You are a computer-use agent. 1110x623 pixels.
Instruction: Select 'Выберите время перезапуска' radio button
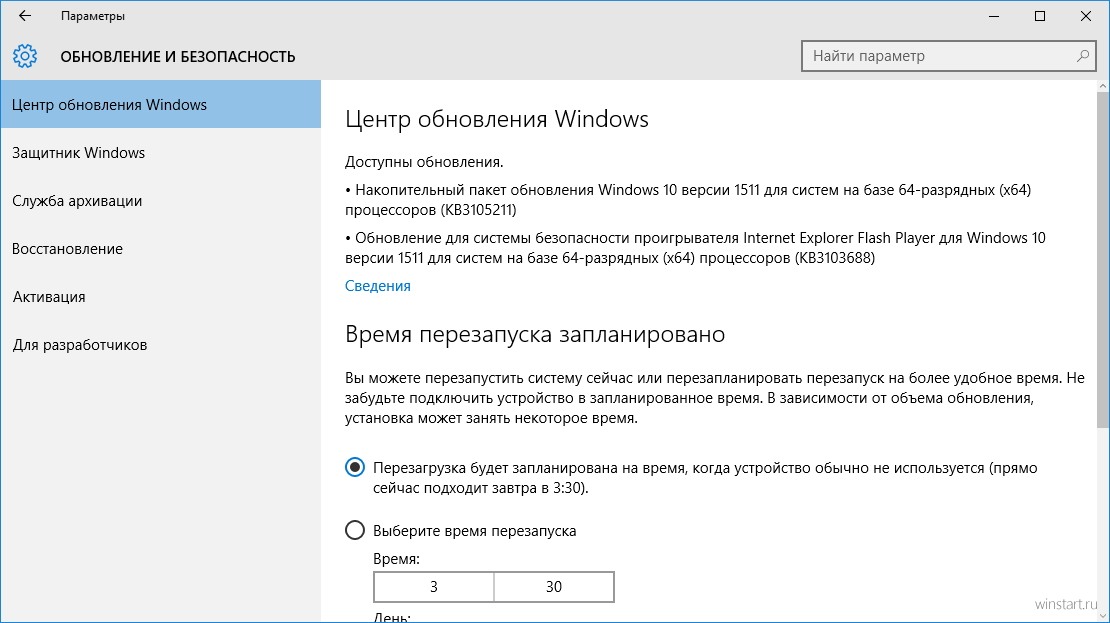pos(355,530)
